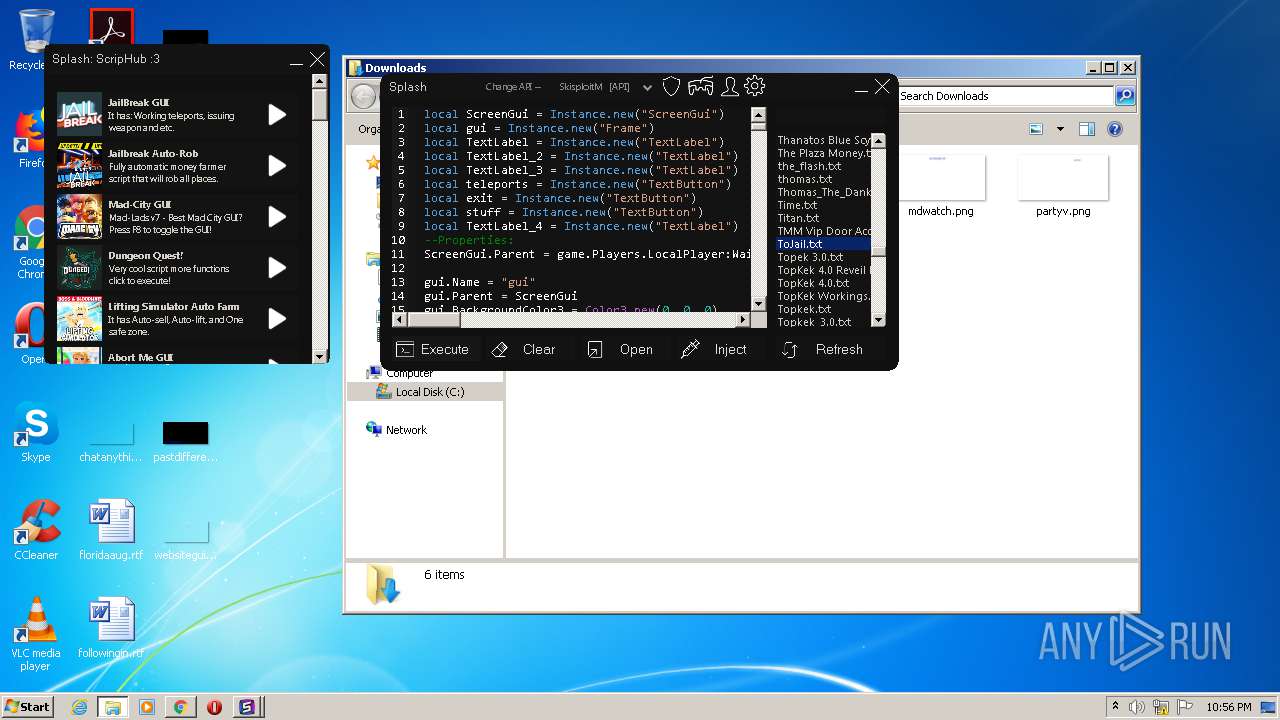
Task: Click the Splash app taskbar icon
Action: [x=247, y=707]
